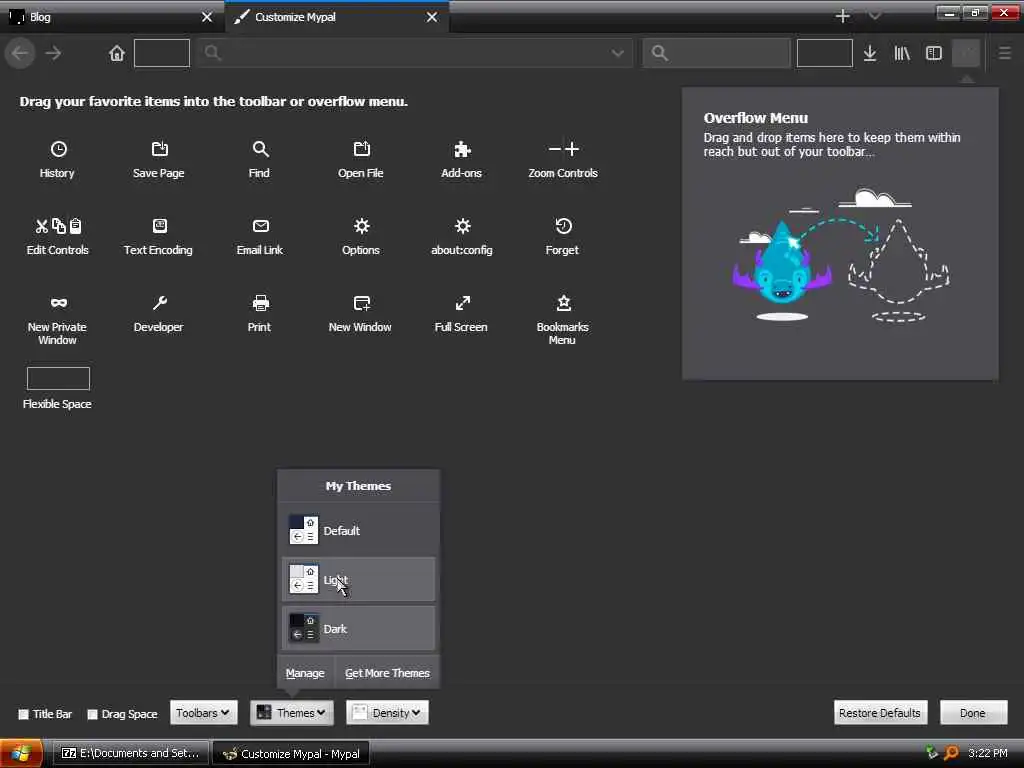Click the Edit Controls icon group
Image resolution: width=1024 pixels, height=768 pixels.
58,227
